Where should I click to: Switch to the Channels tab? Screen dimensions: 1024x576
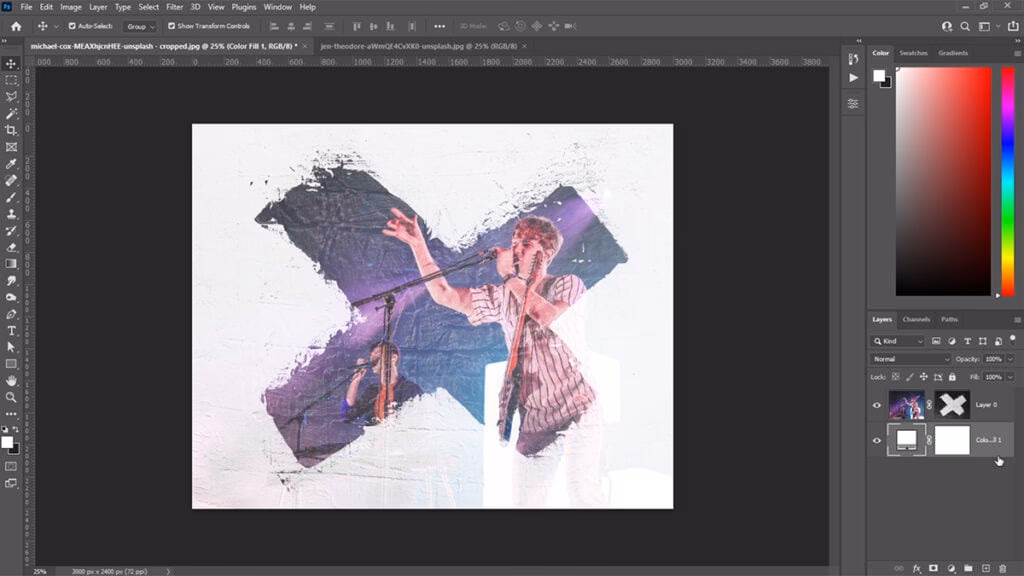coord(915,319)
